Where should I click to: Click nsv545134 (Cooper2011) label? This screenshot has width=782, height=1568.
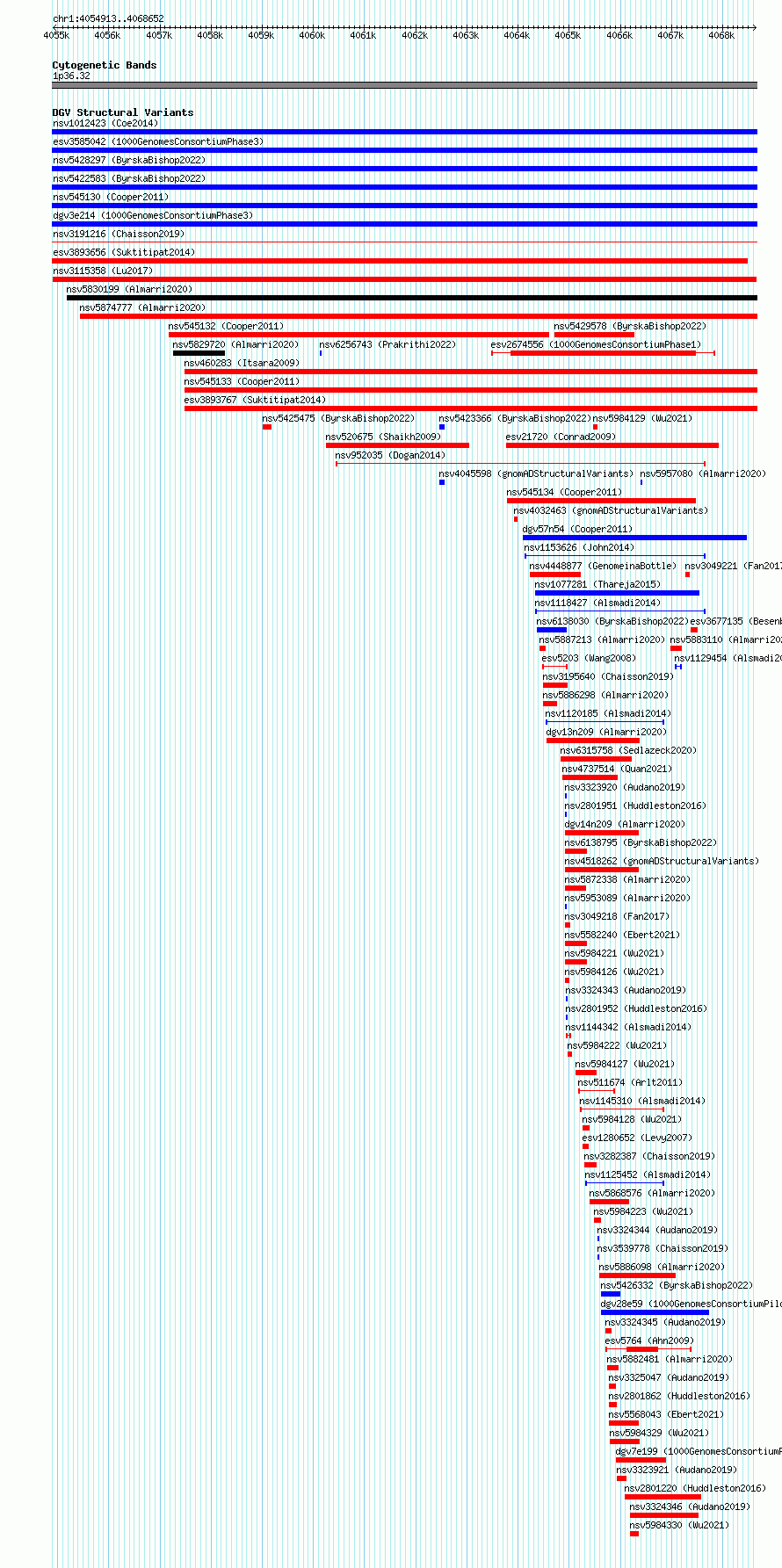click(x=564, y=492)
